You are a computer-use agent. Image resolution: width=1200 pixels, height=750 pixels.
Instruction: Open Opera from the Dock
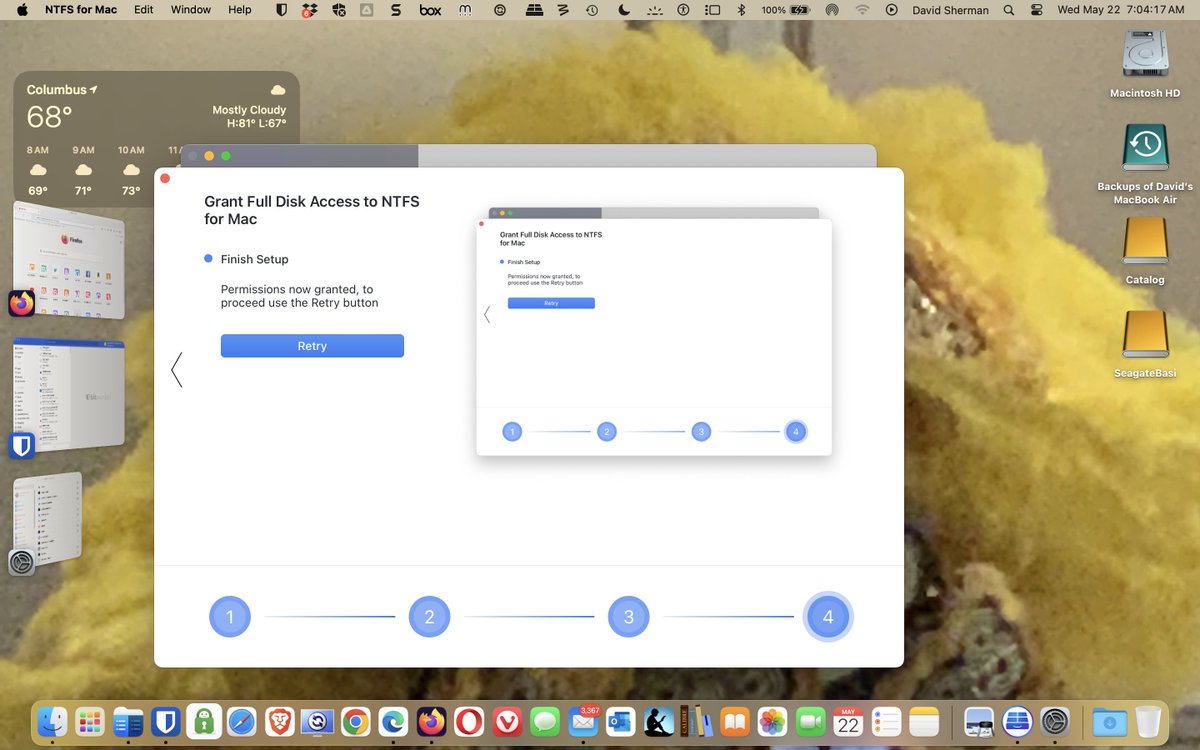click(x=469, y=722)
